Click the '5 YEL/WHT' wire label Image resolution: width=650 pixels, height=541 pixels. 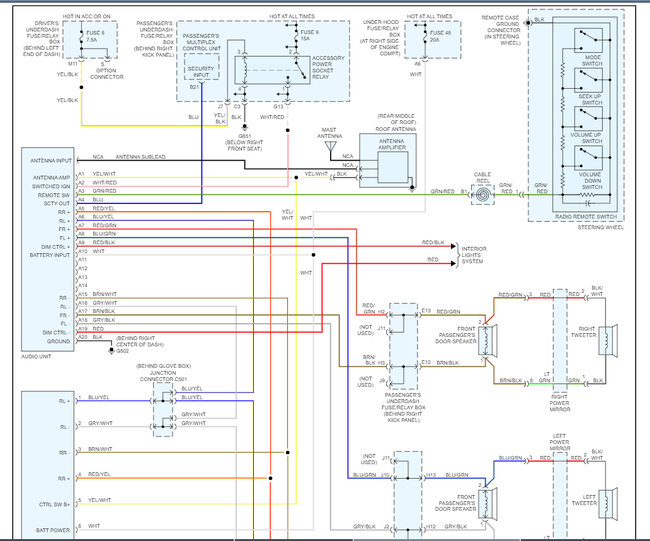(x=95, y=500)
